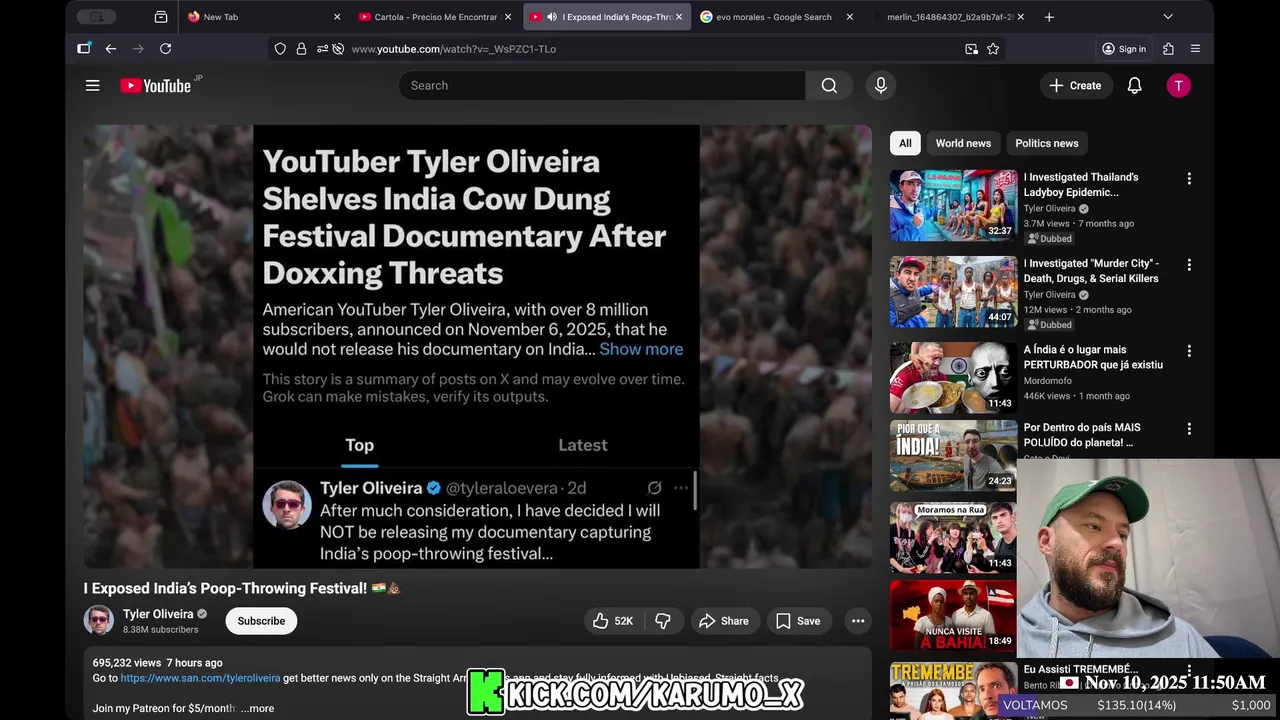1280x720 pixels.
Task: Open more actions ellipsis under video
Action: 858,621
